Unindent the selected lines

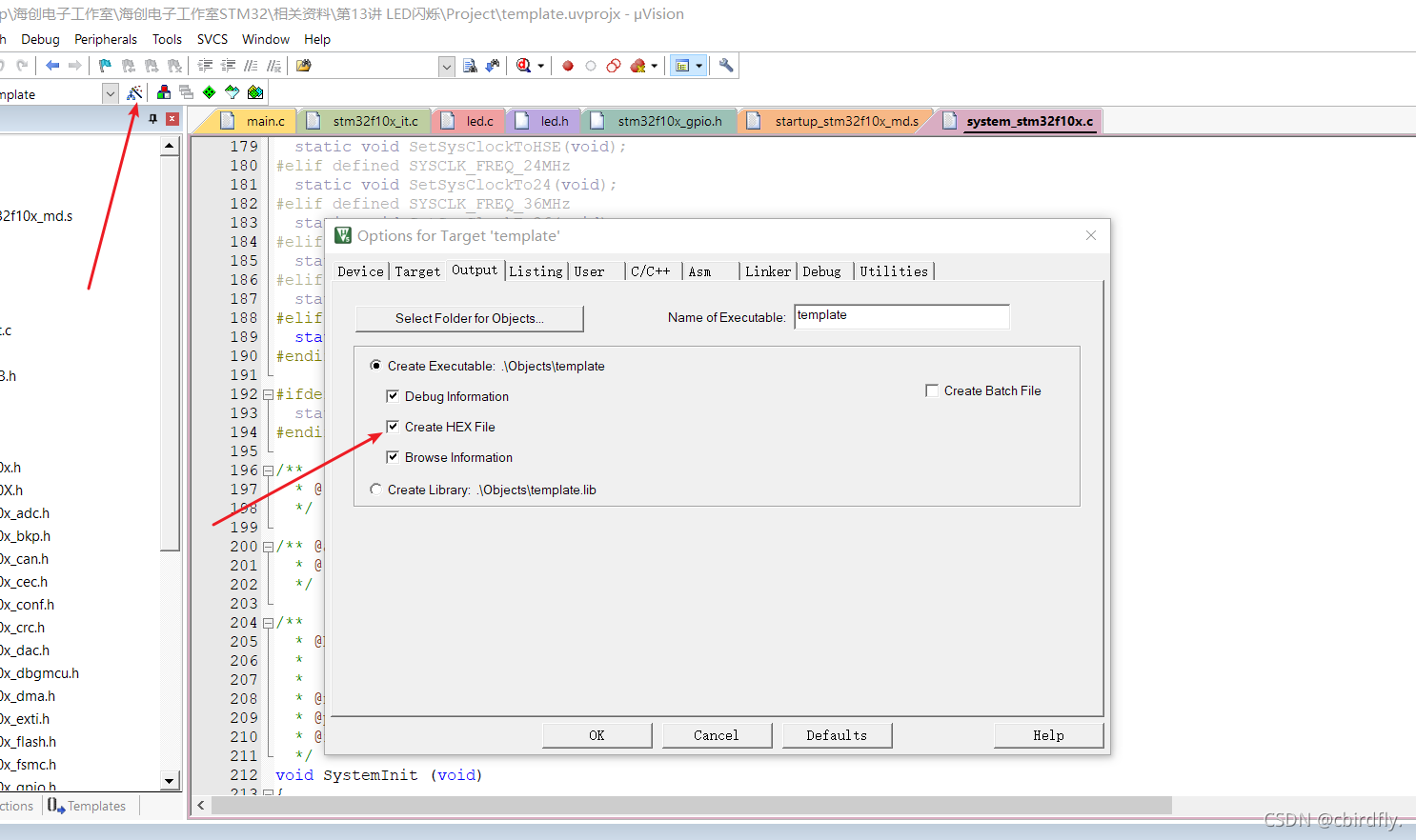click(228, 66)
